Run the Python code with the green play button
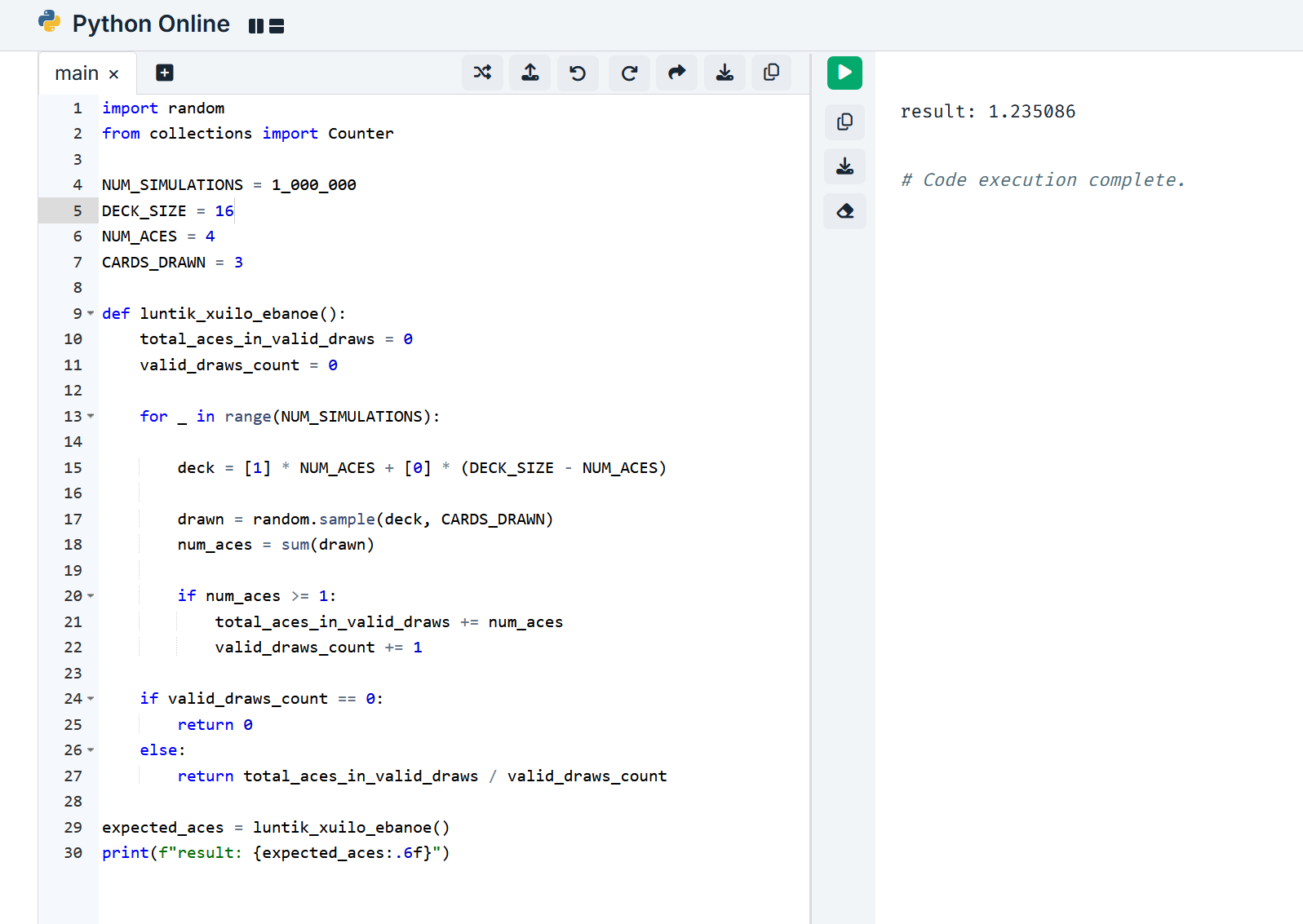Screen dimensions: 1303x924 click(x=844, y=73)
